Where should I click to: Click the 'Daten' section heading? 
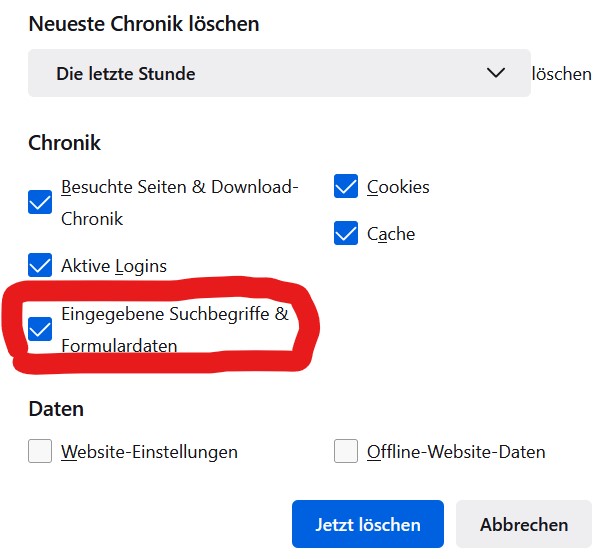pos(56,409)
